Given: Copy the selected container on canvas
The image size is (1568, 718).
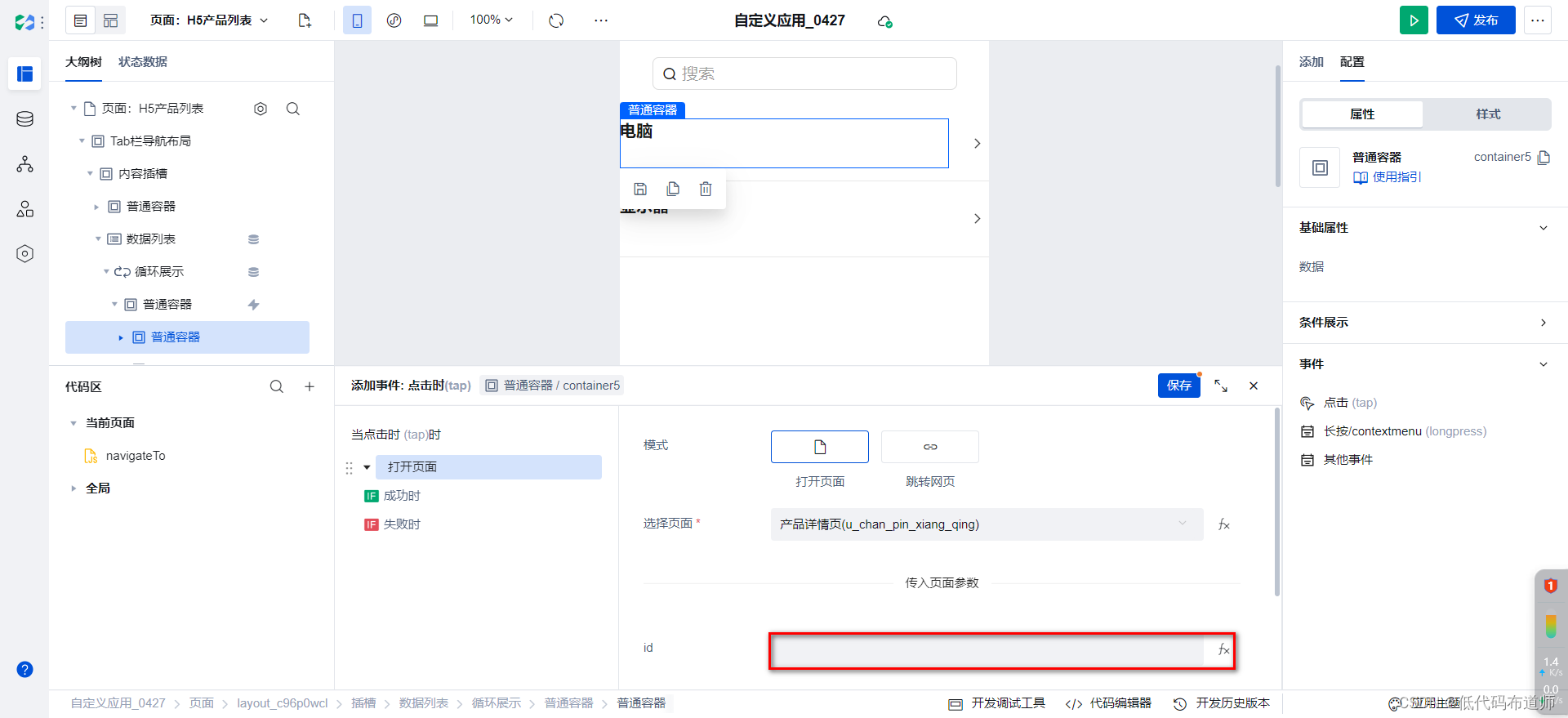Looking at the screenshot, I should pyautogui.click(x=673, y=189).
